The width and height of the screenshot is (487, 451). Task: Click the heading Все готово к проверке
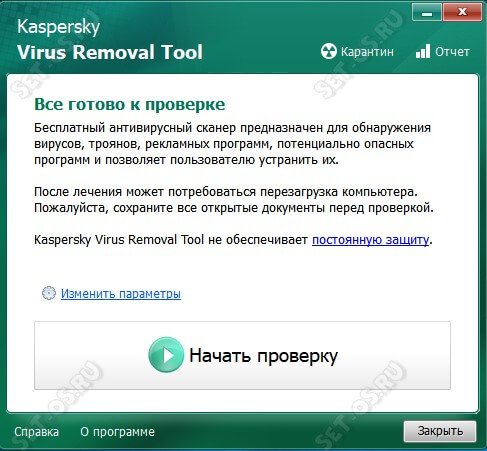coord(130,104)
